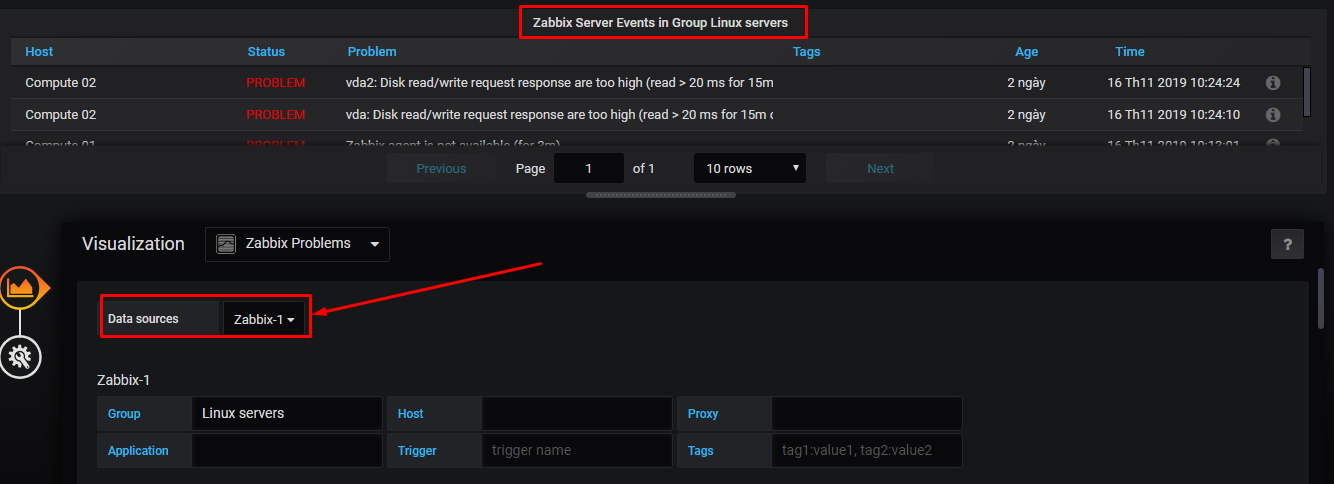
Task: Click the problem text starting with vda2: Disk read/write
Action: coord(560,83)
